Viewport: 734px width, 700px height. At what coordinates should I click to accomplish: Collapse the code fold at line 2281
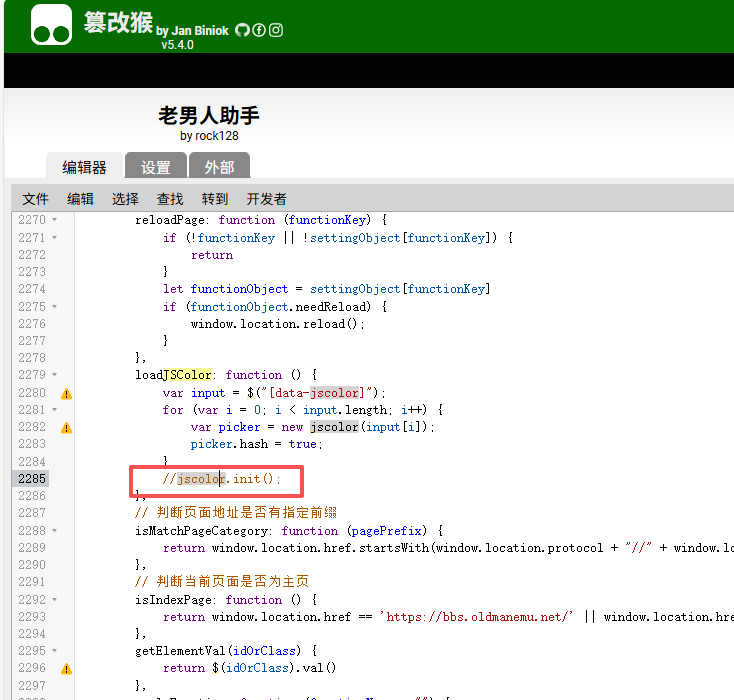point(55,410)
